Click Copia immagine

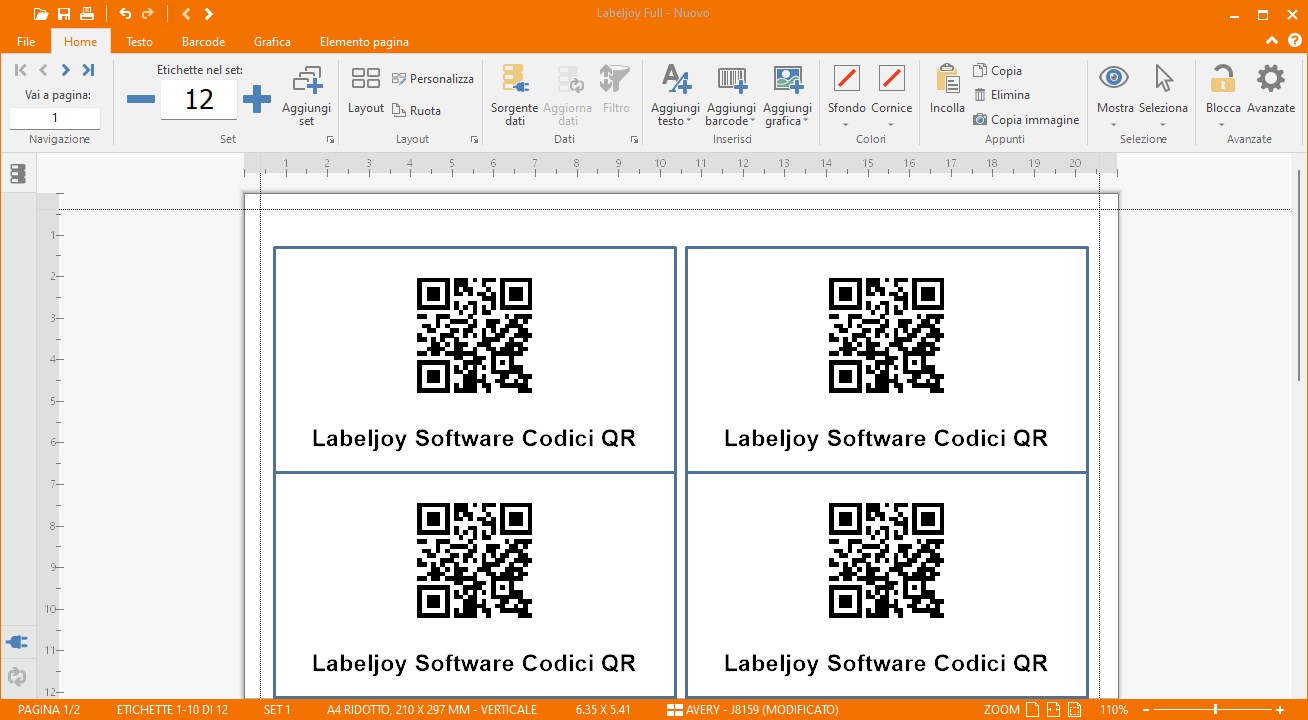click(x=1026, y=120)
